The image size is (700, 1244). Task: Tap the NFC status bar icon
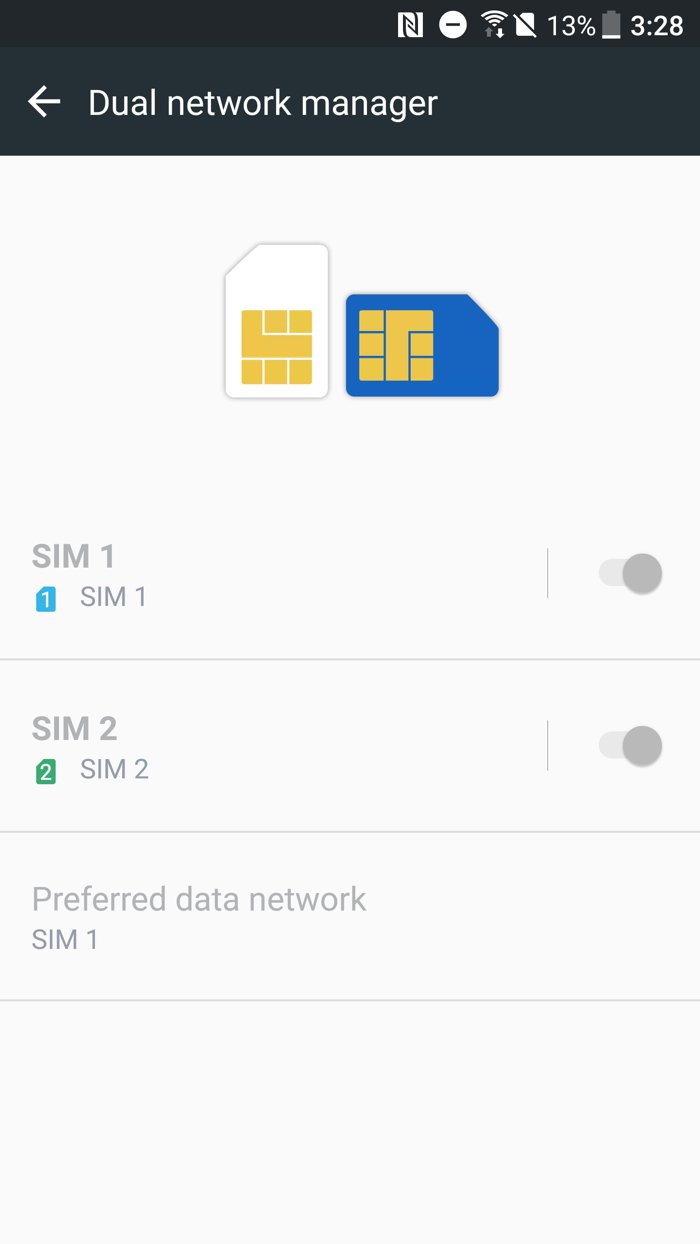pos(410,25)
